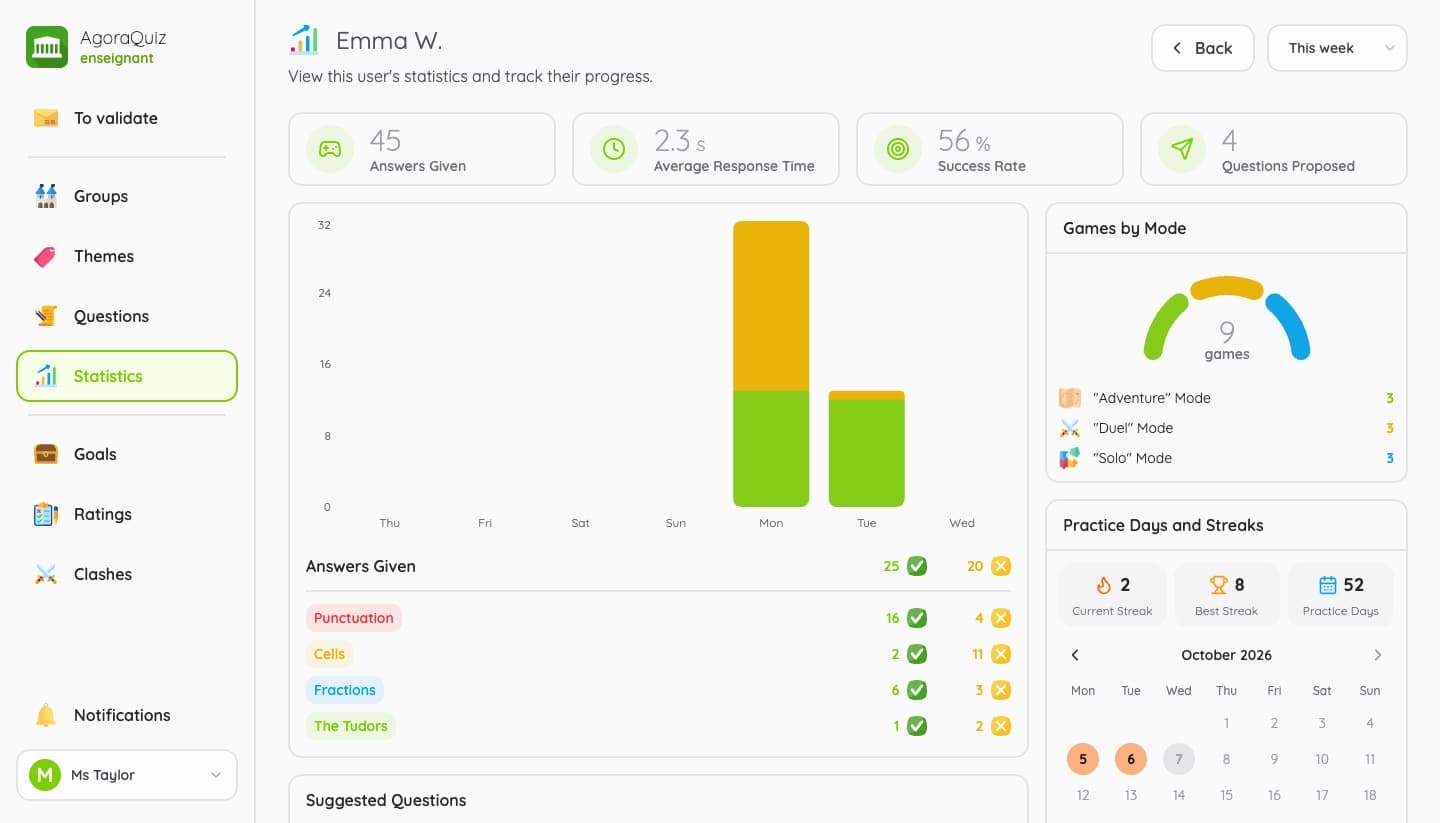Click the Punctuation correct answers checkmark
The height and width of the screenshot is (823, 1440).
tap(916, 618)
